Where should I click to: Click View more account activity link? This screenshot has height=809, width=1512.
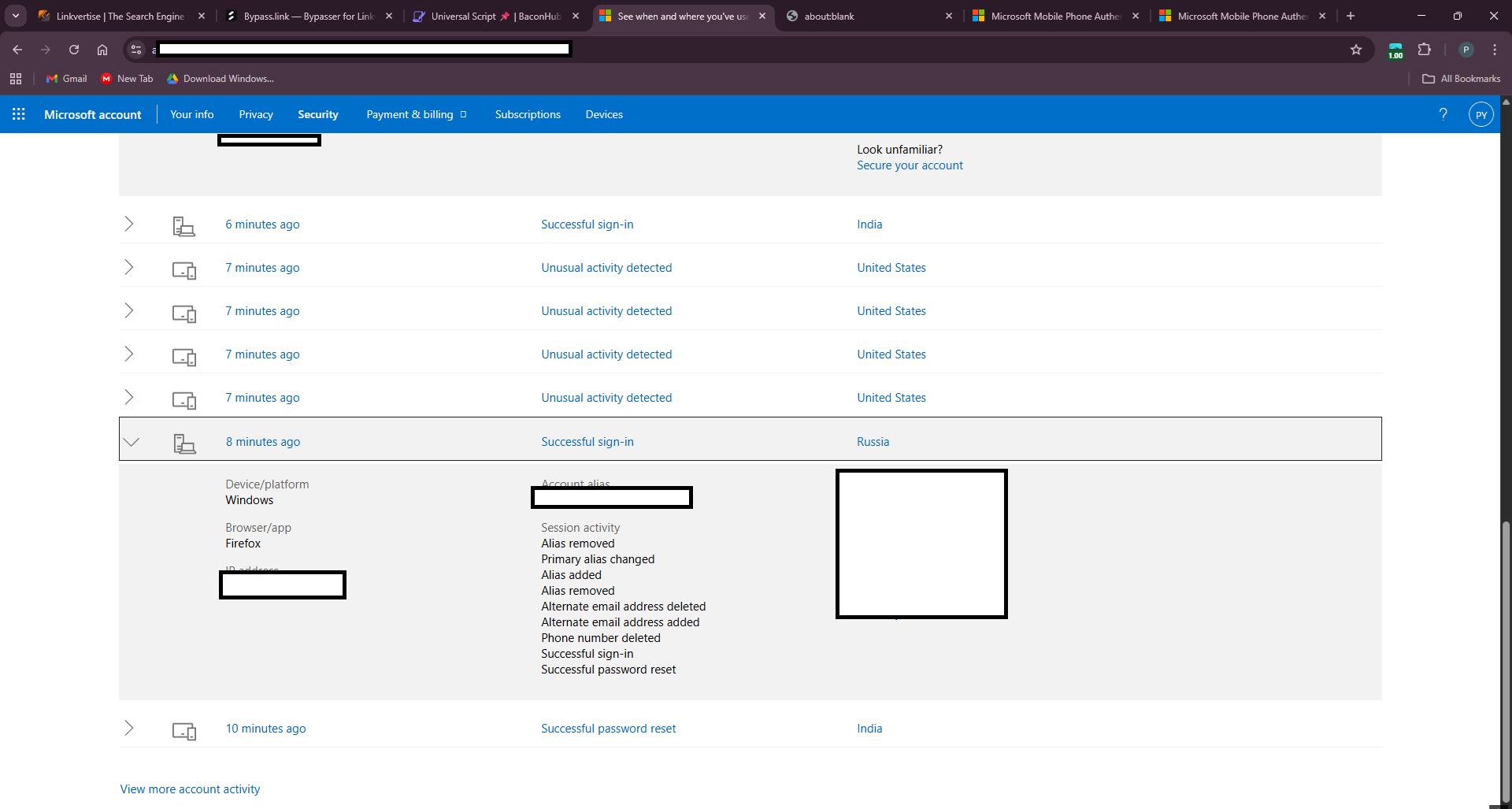pyautogui.click(x=190, y=789)
